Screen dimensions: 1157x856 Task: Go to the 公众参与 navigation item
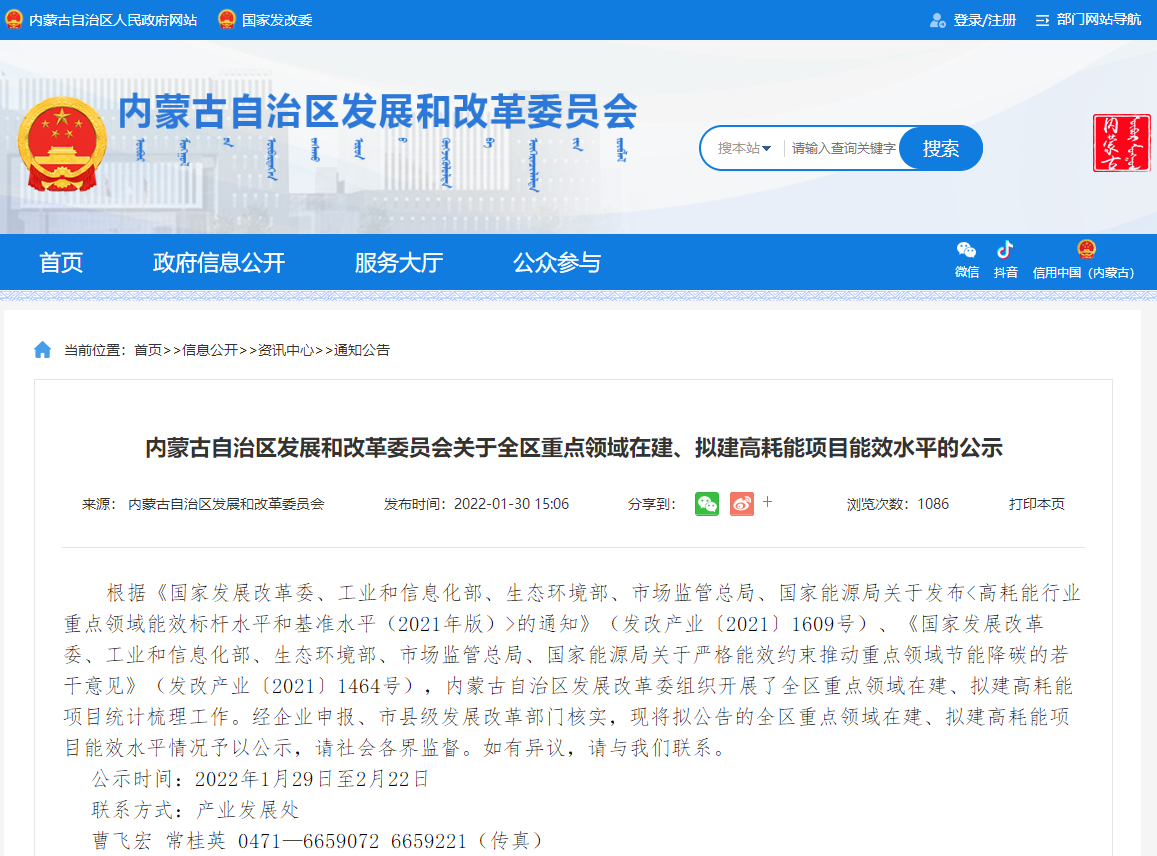(x=557, y=263)
